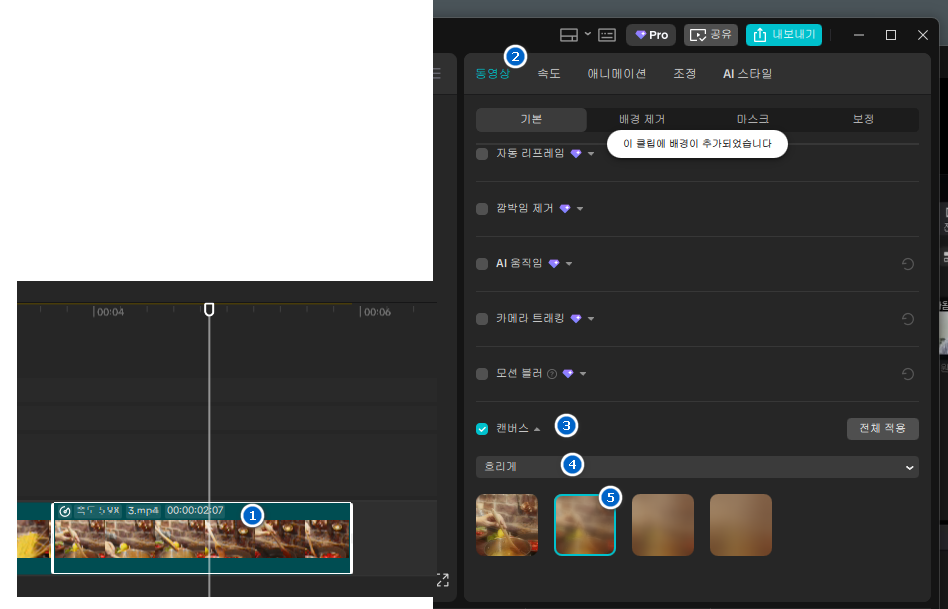Click the 공유 share button
Viewport: 948px width, 609px height.
coord(710,35)
